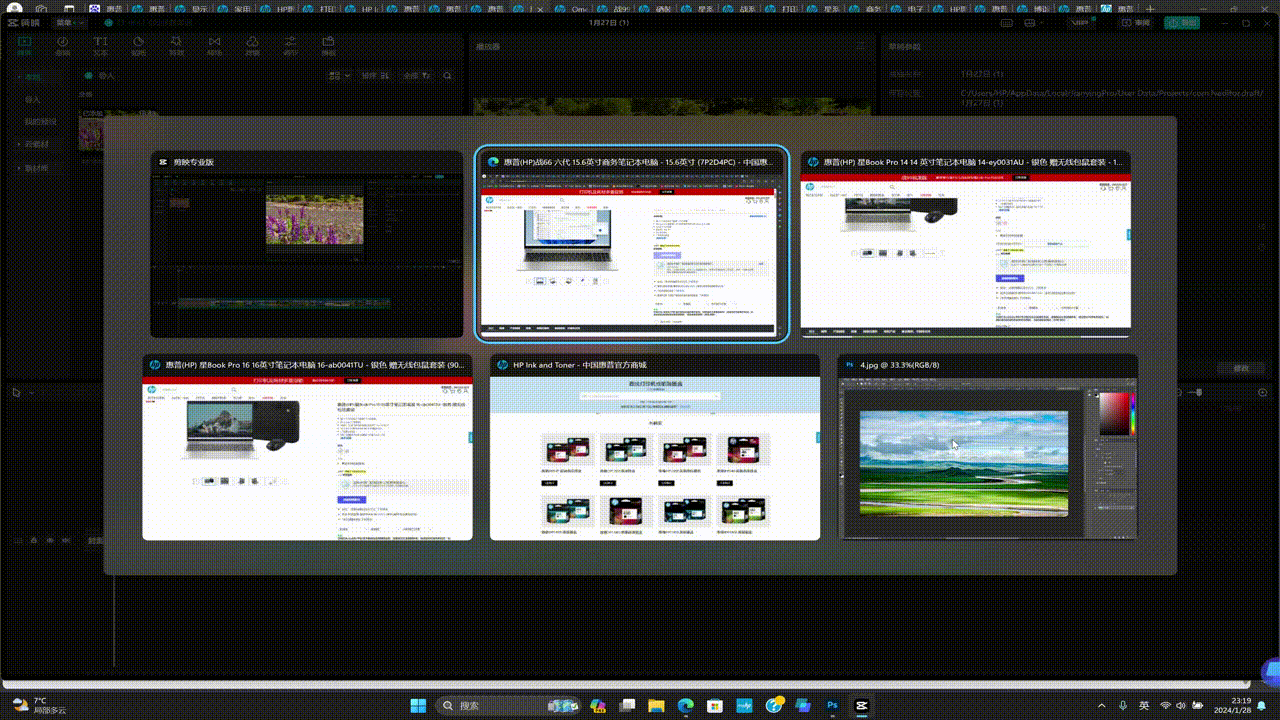Viewport: 1280px width, 720px height.
Task: Open File Explorer from the taskbar
Action: pos(656,705)
